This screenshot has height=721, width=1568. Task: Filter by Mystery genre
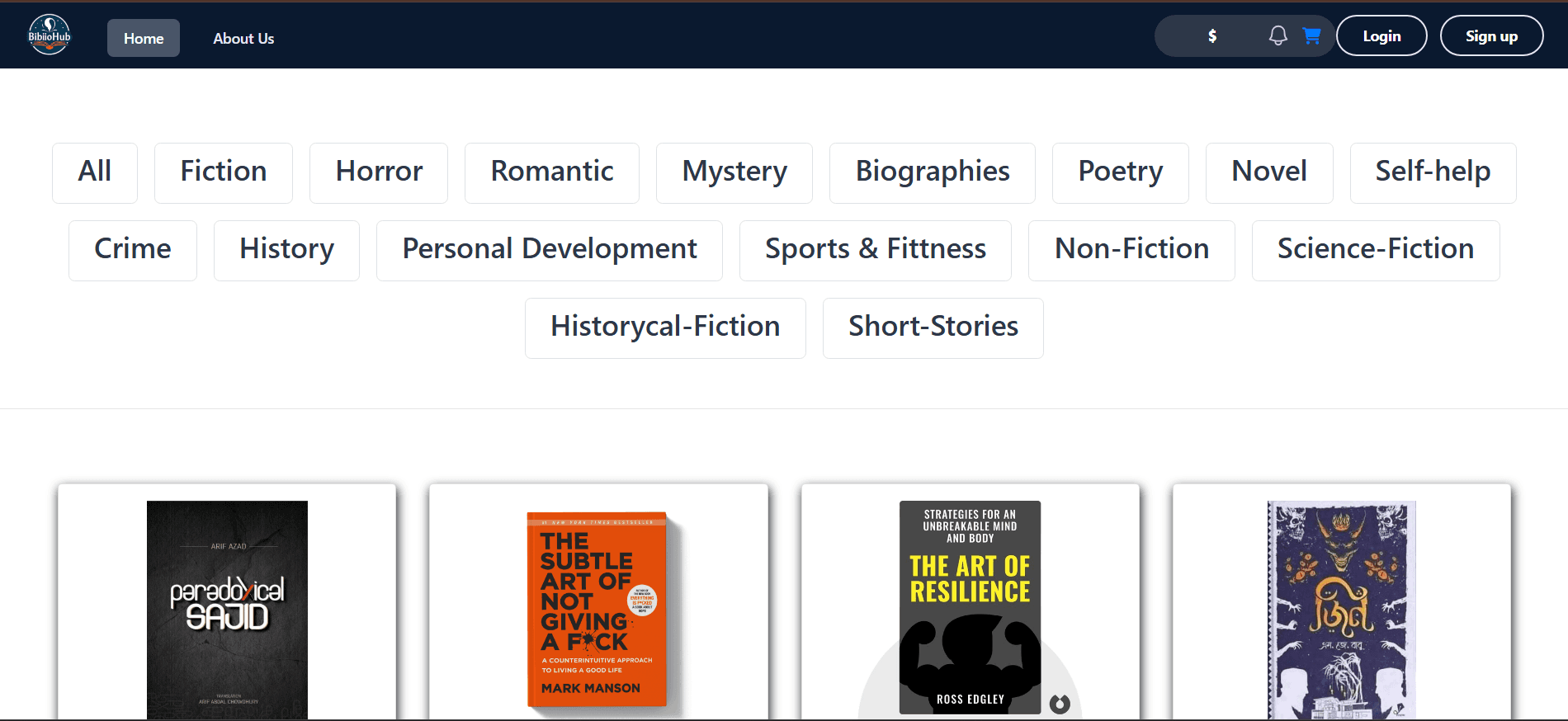[734, 172]
